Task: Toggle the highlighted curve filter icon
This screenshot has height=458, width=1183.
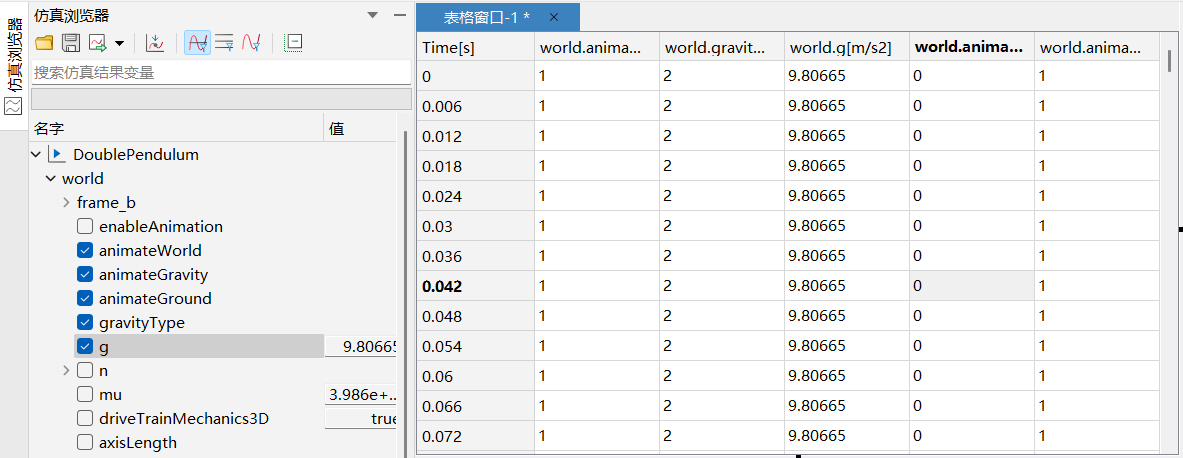Action: pyautogui.click(x=197, y=43)
